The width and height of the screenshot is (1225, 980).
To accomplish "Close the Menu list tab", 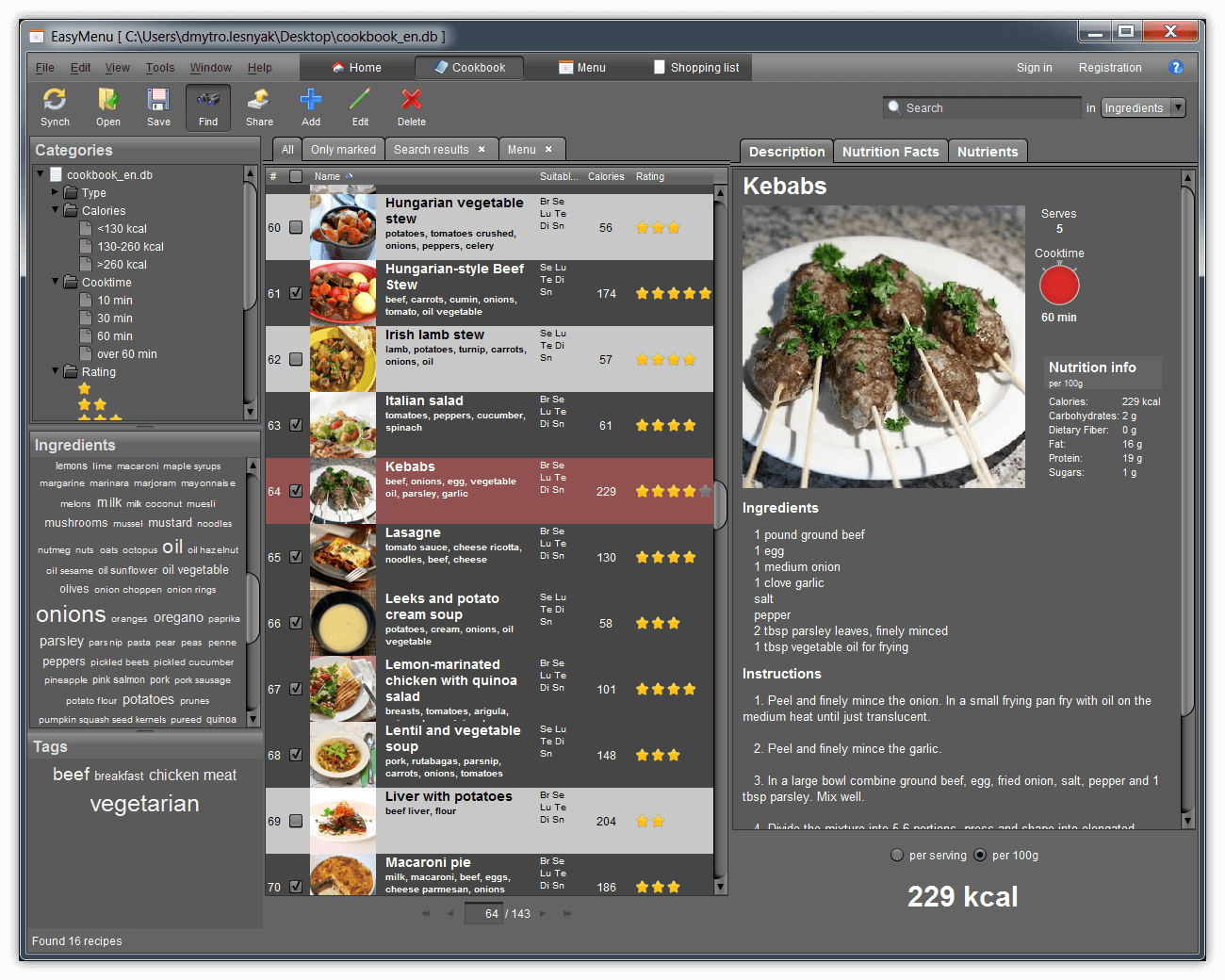I will (548, 149).
